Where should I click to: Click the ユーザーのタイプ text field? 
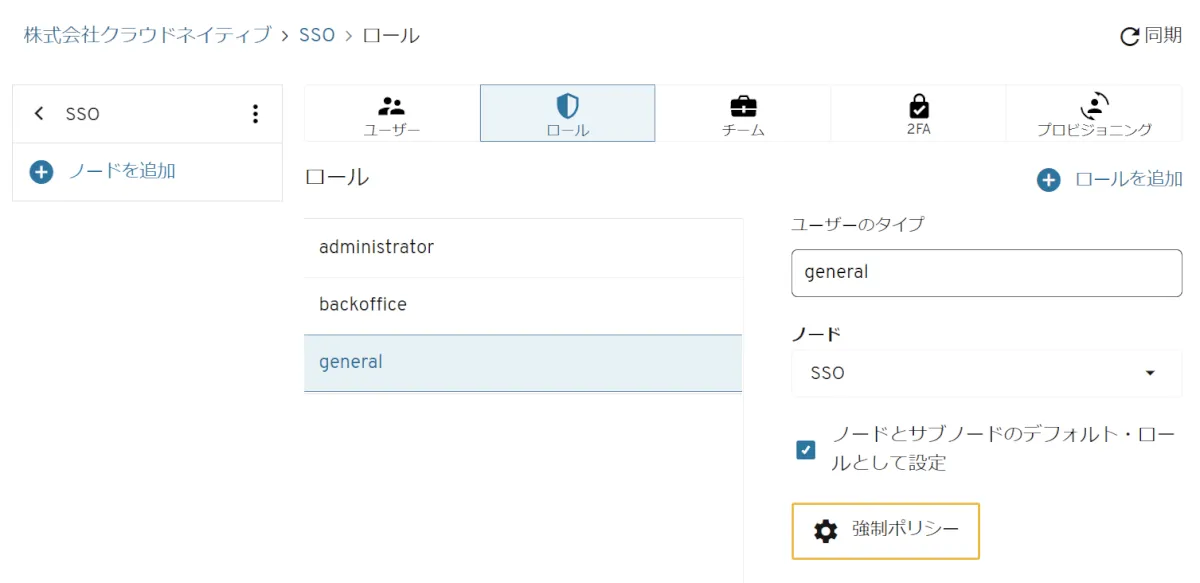click(x=986, y=272)
